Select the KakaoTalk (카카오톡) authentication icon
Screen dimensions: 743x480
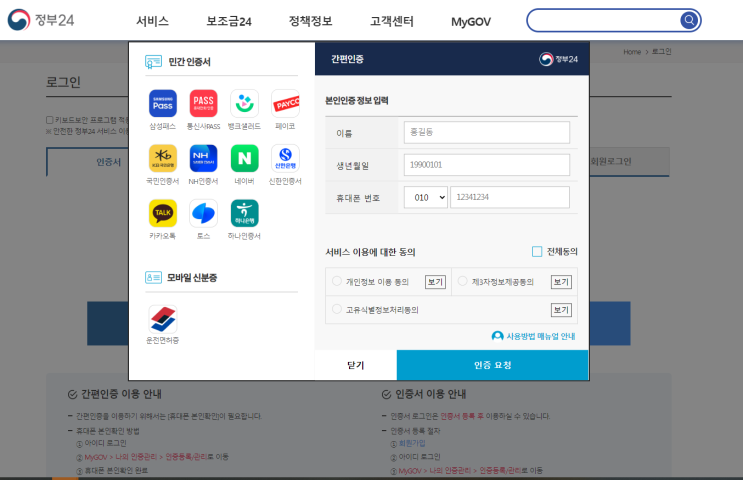pyautogui.click(x=163, y=213)
